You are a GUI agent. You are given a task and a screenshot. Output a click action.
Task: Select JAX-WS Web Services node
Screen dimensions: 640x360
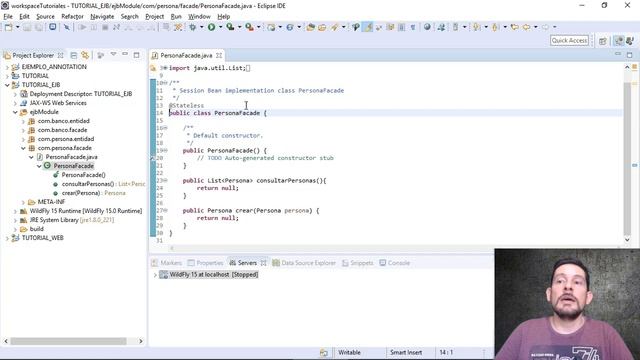(58, 103)
